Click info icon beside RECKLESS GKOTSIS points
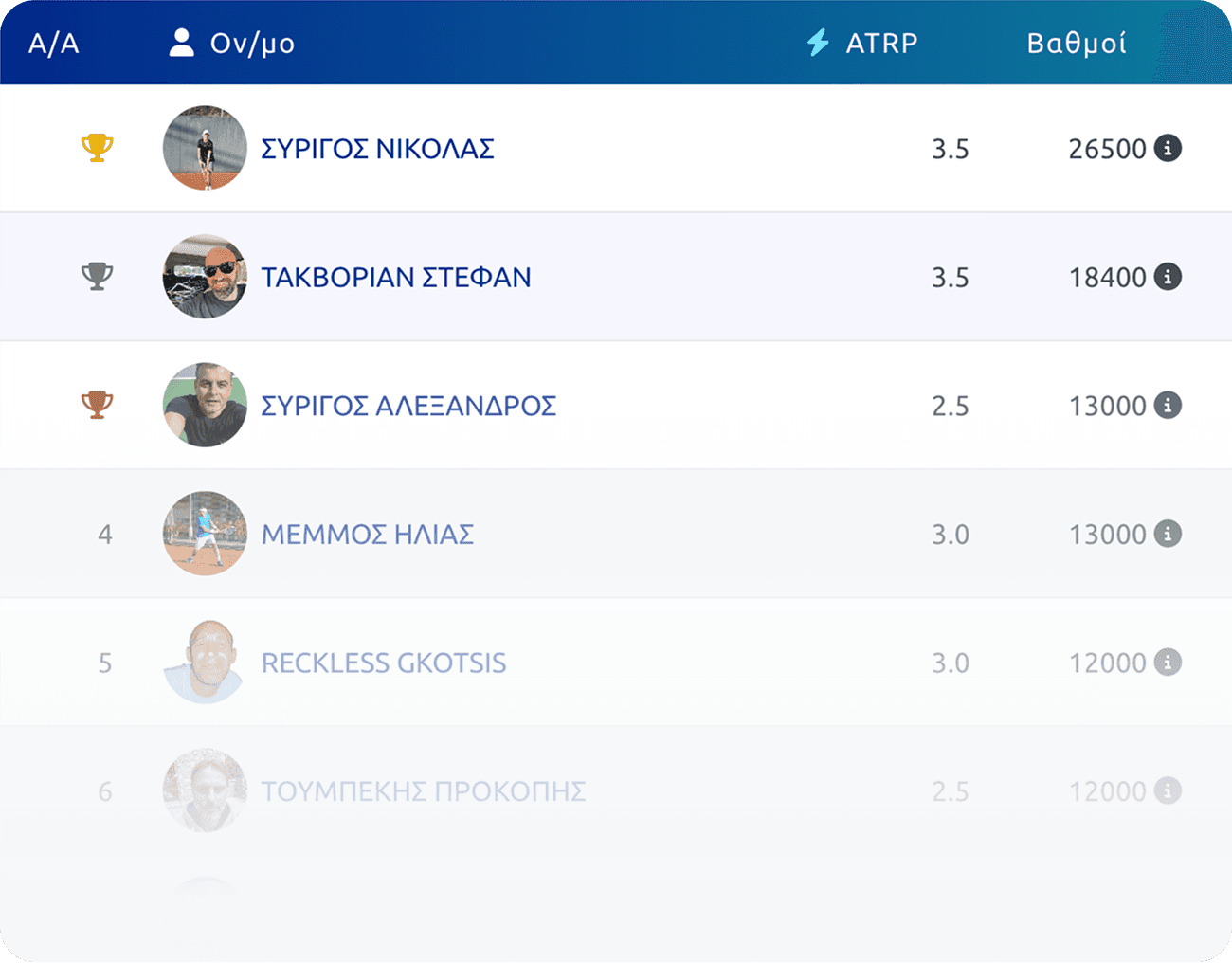Image resolution: width=1232 pixels, height=963 pixels. (x=1168, y=662)
